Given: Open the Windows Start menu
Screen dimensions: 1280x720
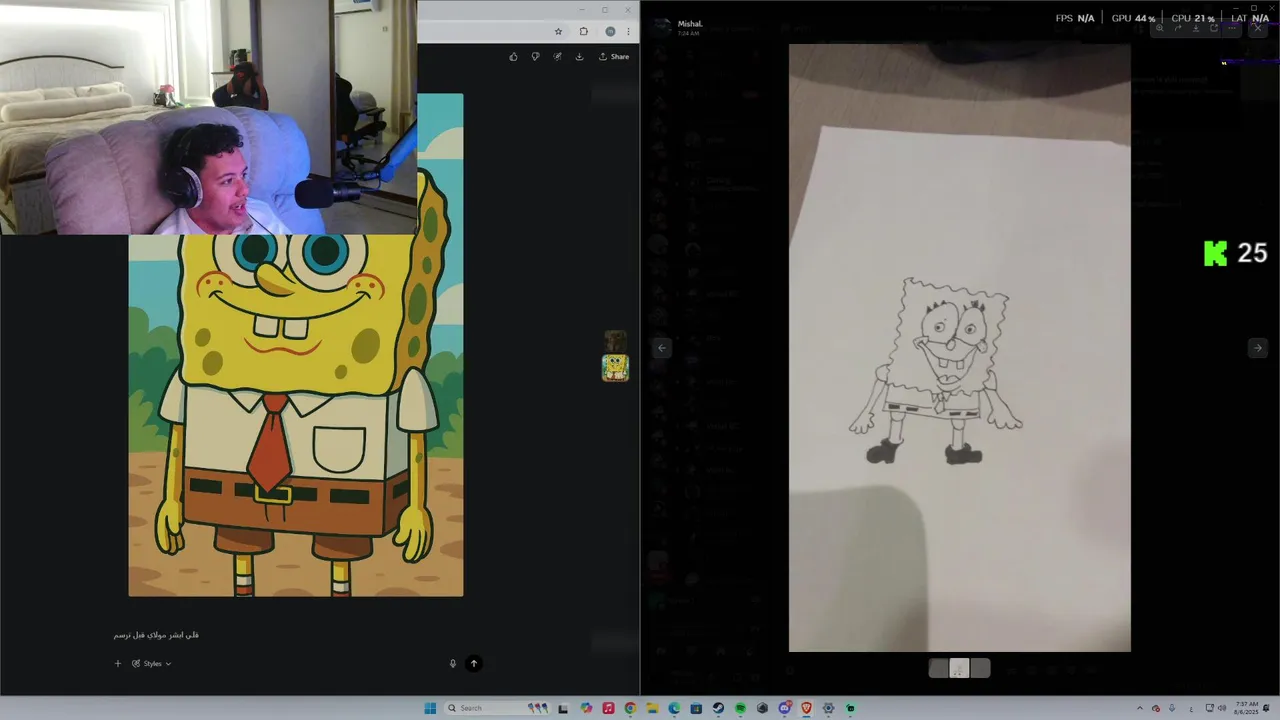Looking at the screenshot, I should [430, 708].
